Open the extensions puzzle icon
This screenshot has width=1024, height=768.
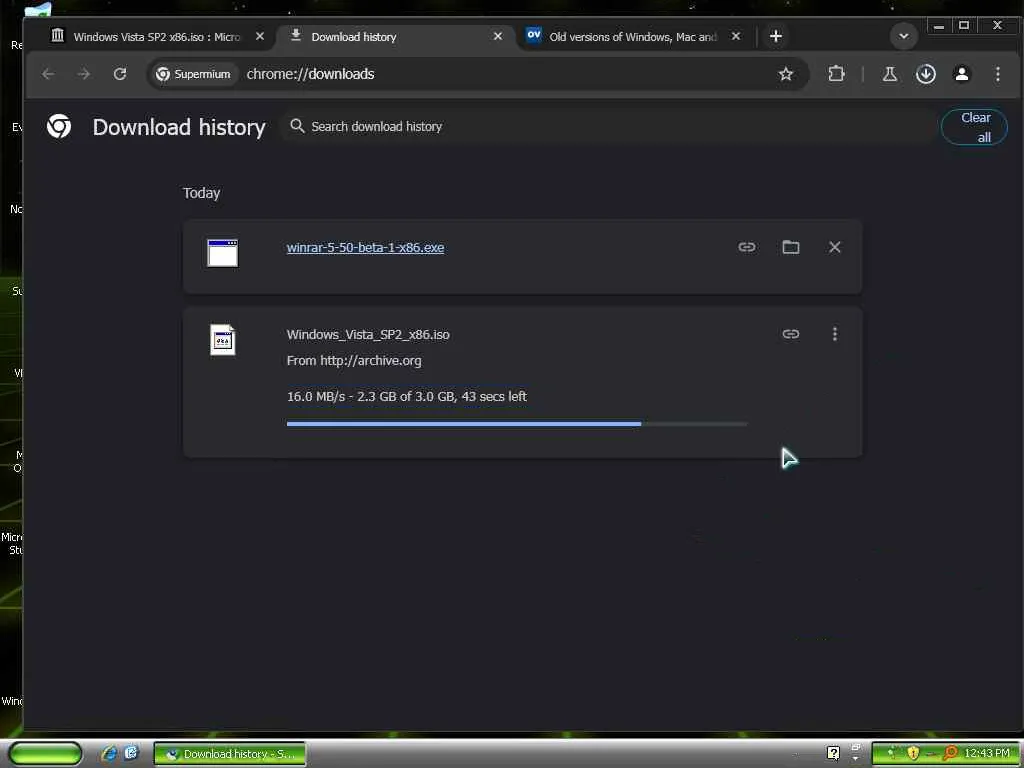click(837, 74)
